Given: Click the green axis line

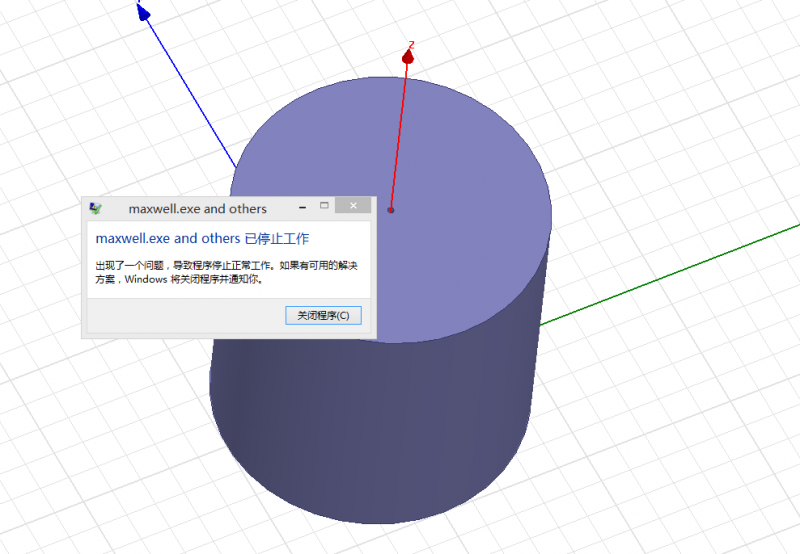Looking at the screenshot, I should pos(670,274).
